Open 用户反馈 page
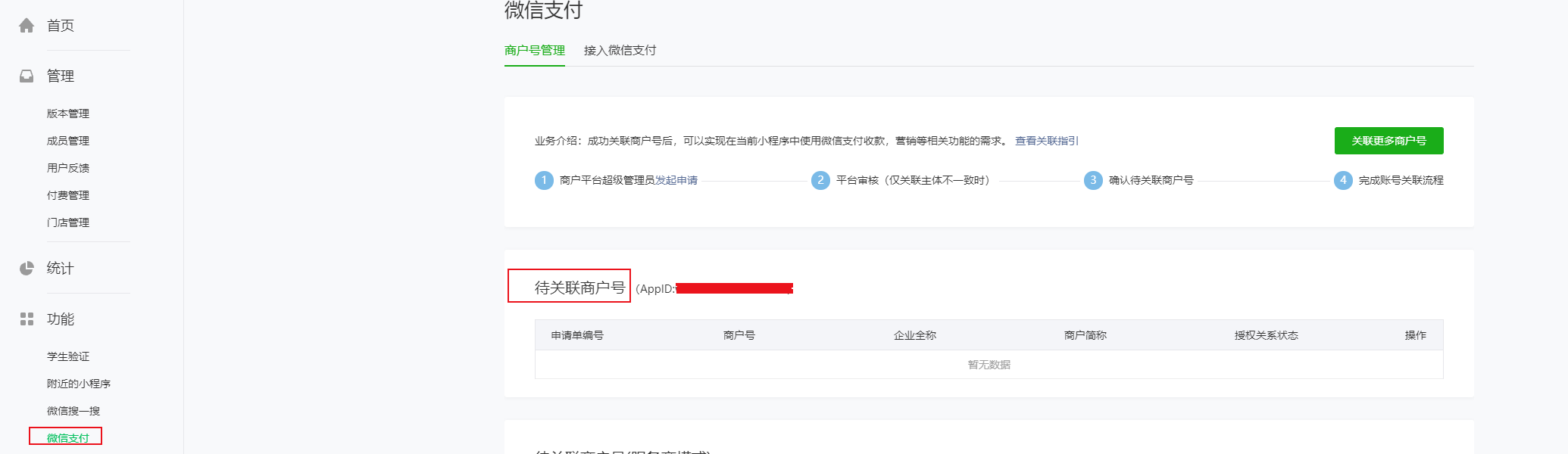Screen dimensions: 1568x454 [68, 168]
